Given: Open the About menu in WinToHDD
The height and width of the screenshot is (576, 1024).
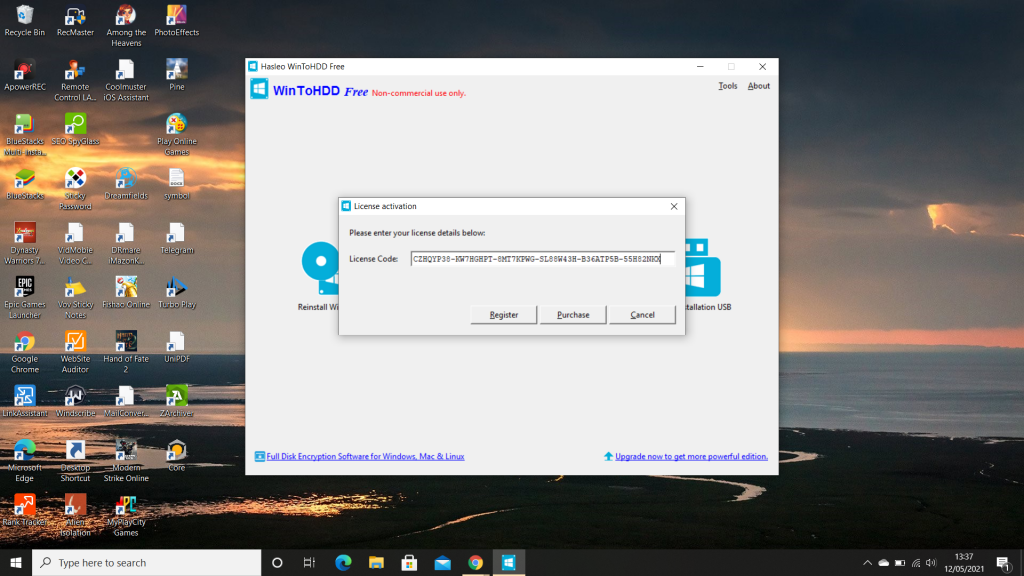Looking at the screenshot, I should [x=758, y=86].
